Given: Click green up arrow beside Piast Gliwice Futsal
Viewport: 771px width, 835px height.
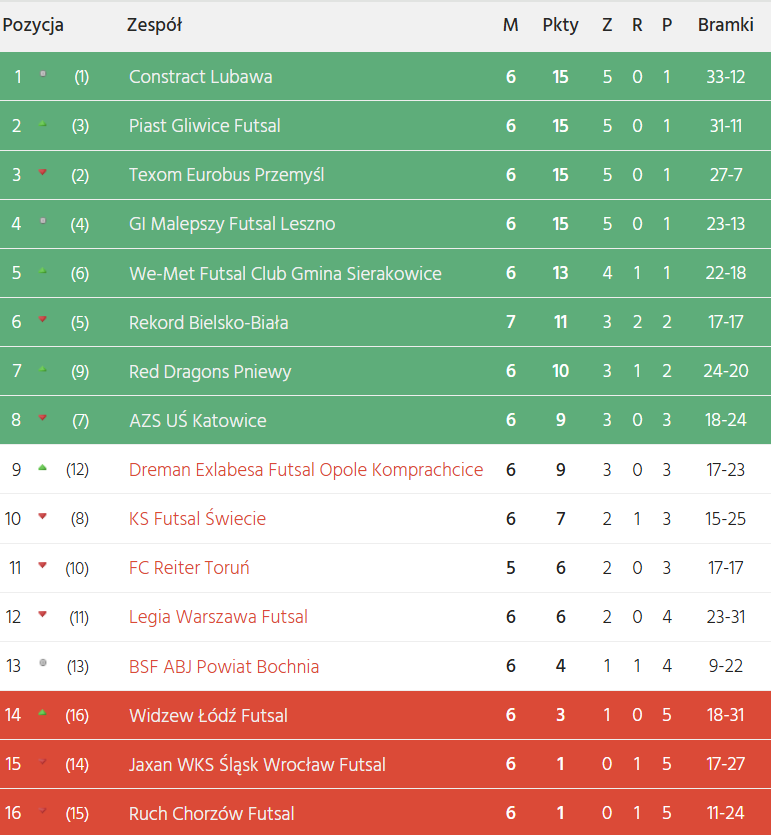Looking at the screenshot, I should click(x=42, y=124).
